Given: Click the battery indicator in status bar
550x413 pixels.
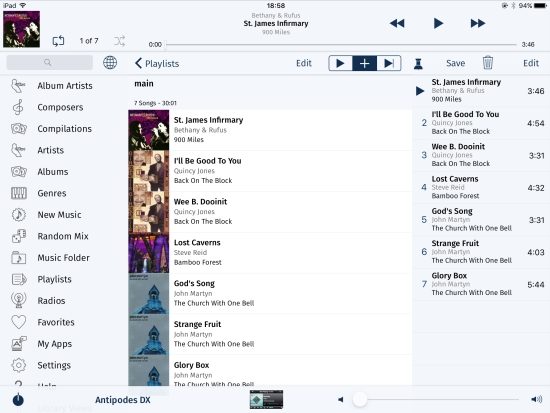Looking at the screenshot, I should pos(540,6).
